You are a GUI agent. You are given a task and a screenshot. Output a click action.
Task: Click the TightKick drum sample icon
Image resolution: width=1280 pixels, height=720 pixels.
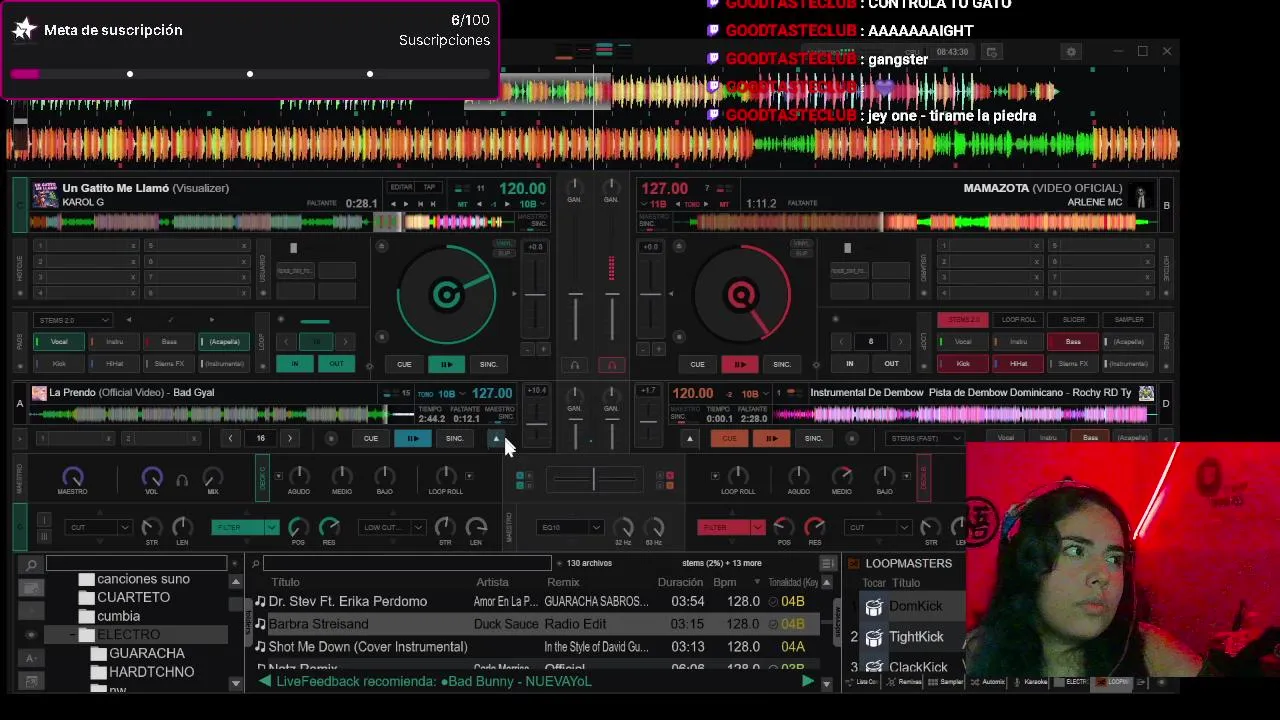874,637
